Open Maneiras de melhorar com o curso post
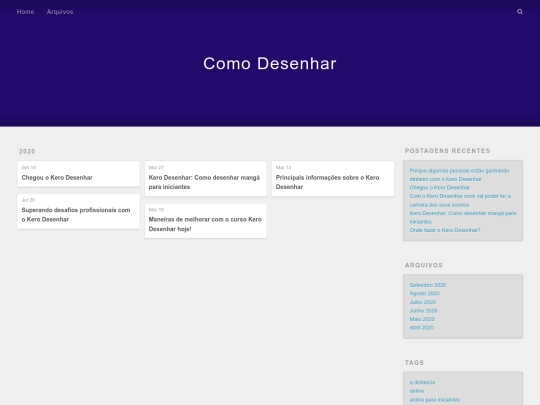 [206, 221]
